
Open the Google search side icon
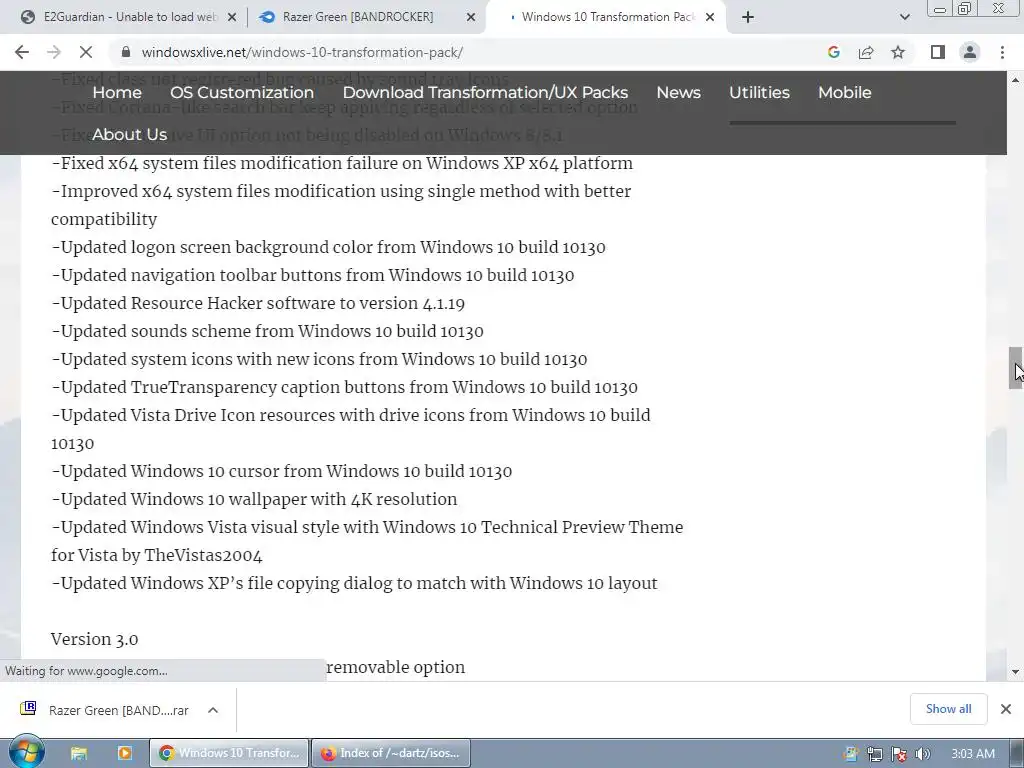pos(833,52)
